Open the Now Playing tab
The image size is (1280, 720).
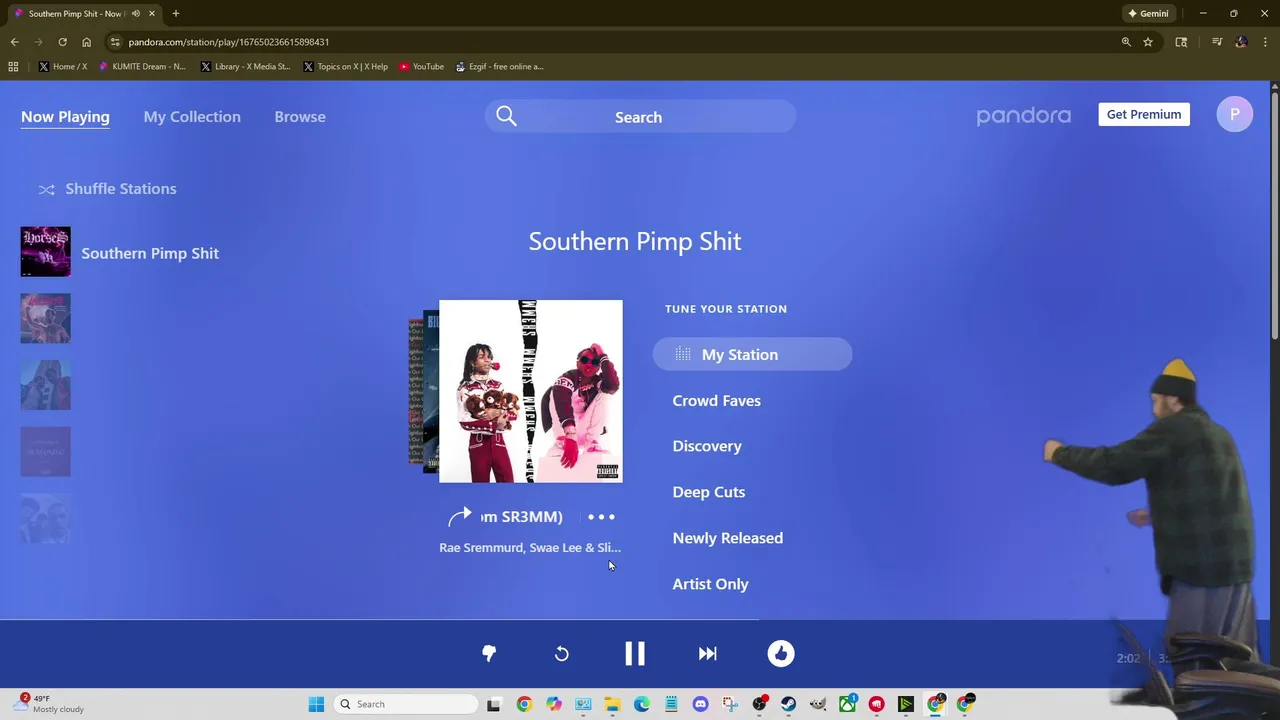click(x=65, y=117)
